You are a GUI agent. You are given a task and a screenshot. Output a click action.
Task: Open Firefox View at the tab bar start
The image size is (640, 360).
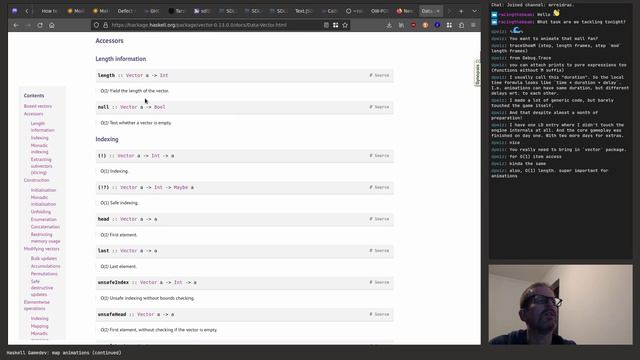click(x=15, y=11)
